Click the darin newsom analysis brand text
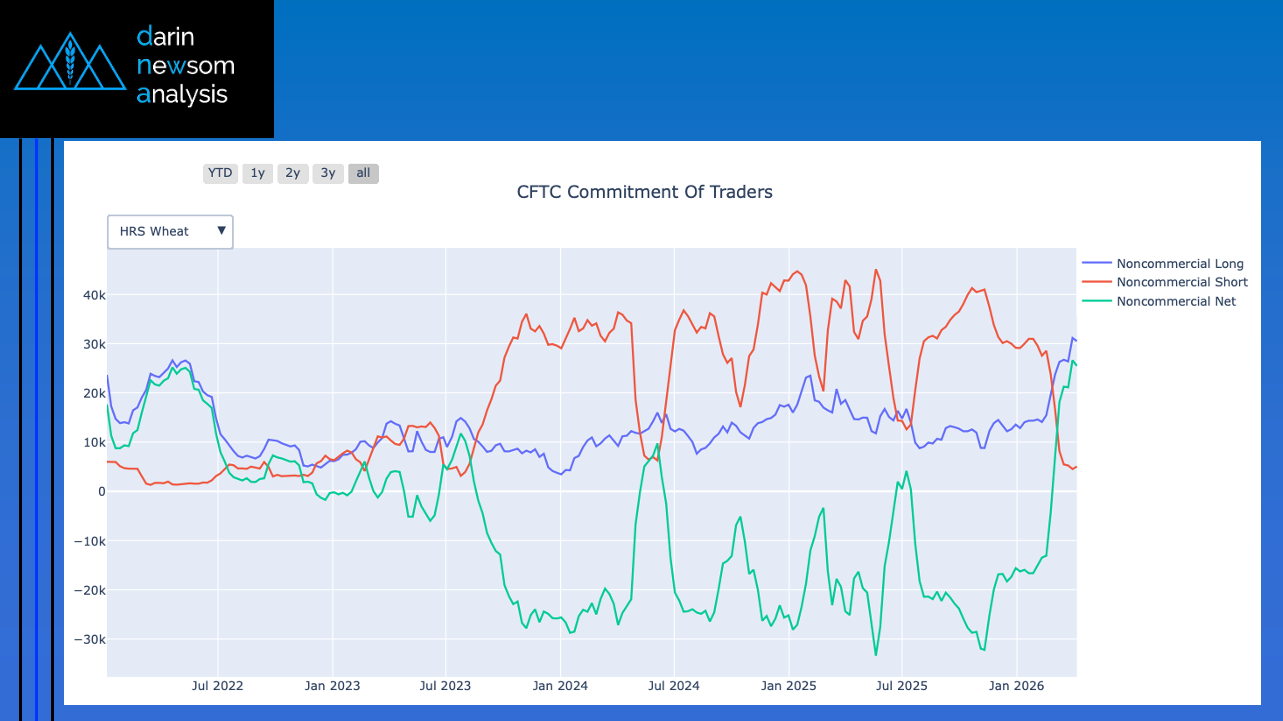Viewport: 1283px width, 721px height. pyautogui.click(x=186, y=66)
